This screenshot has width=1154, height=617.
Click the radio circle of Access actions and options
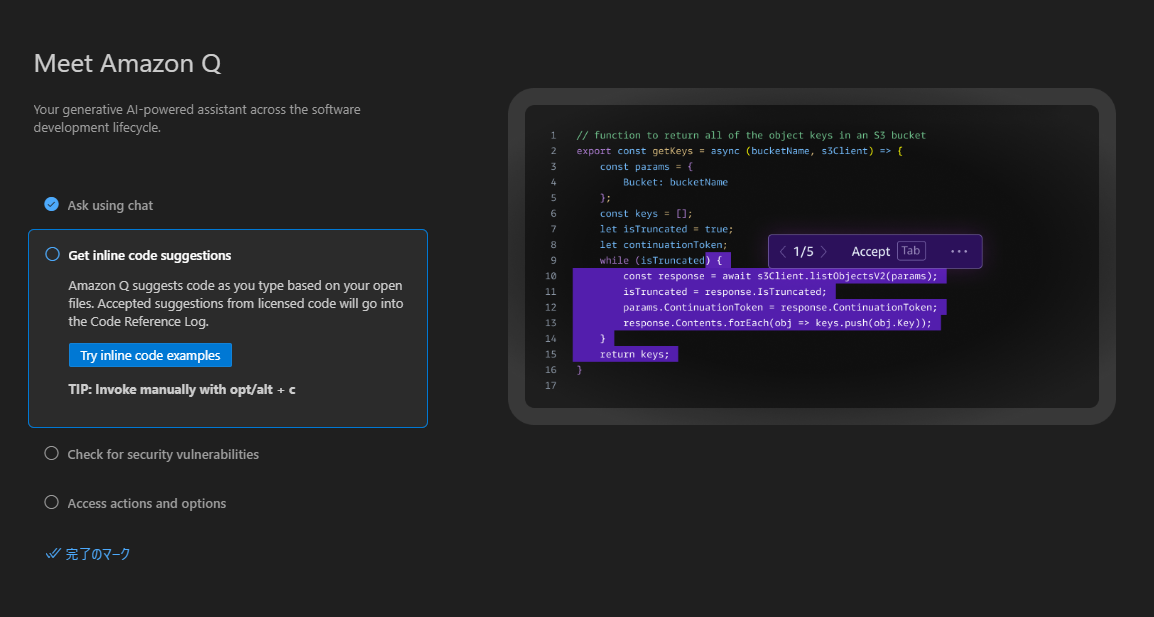click(x=51, y=502)
